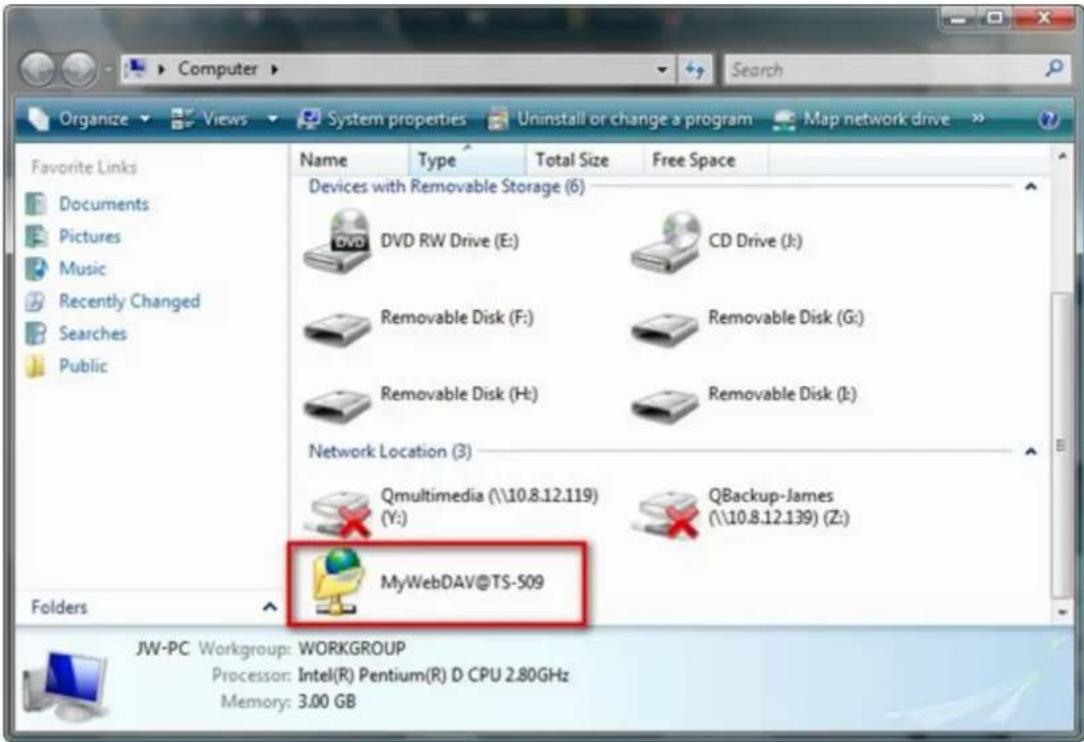Click the Searches icon in sidebar

pyautogui.click(x=36, y=333)
